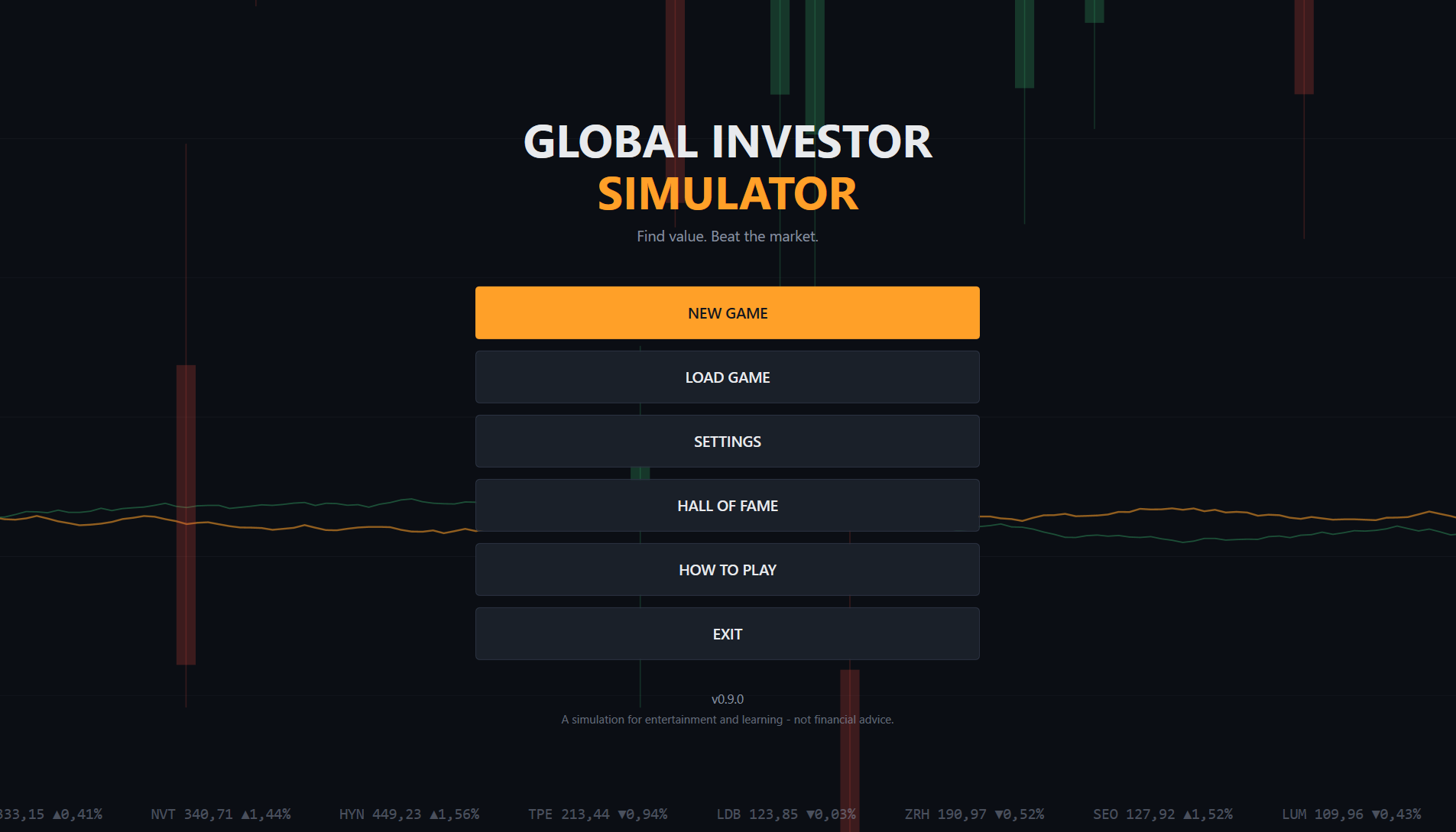Click the GLOBAL INVESTOR title text
1456x832 pixels.
coord(728,142)
